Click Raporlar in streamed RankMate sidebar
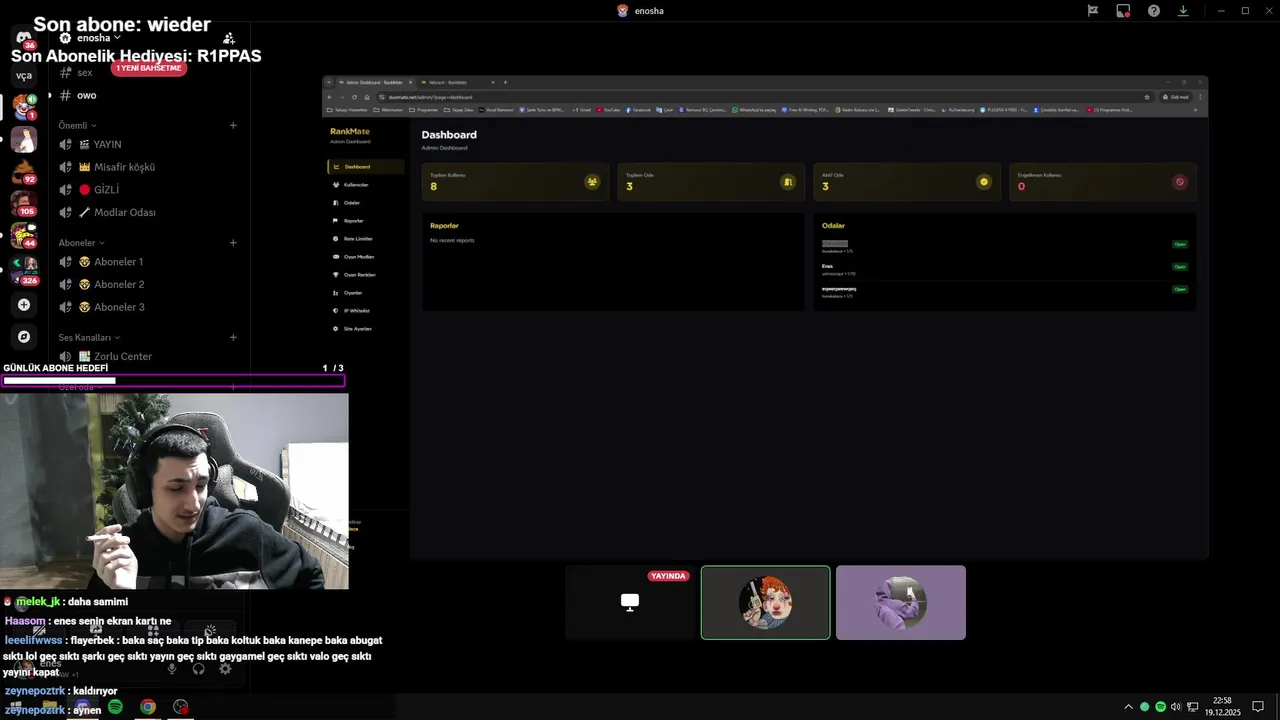This screenshot has height=720, width=1280. 365,221
